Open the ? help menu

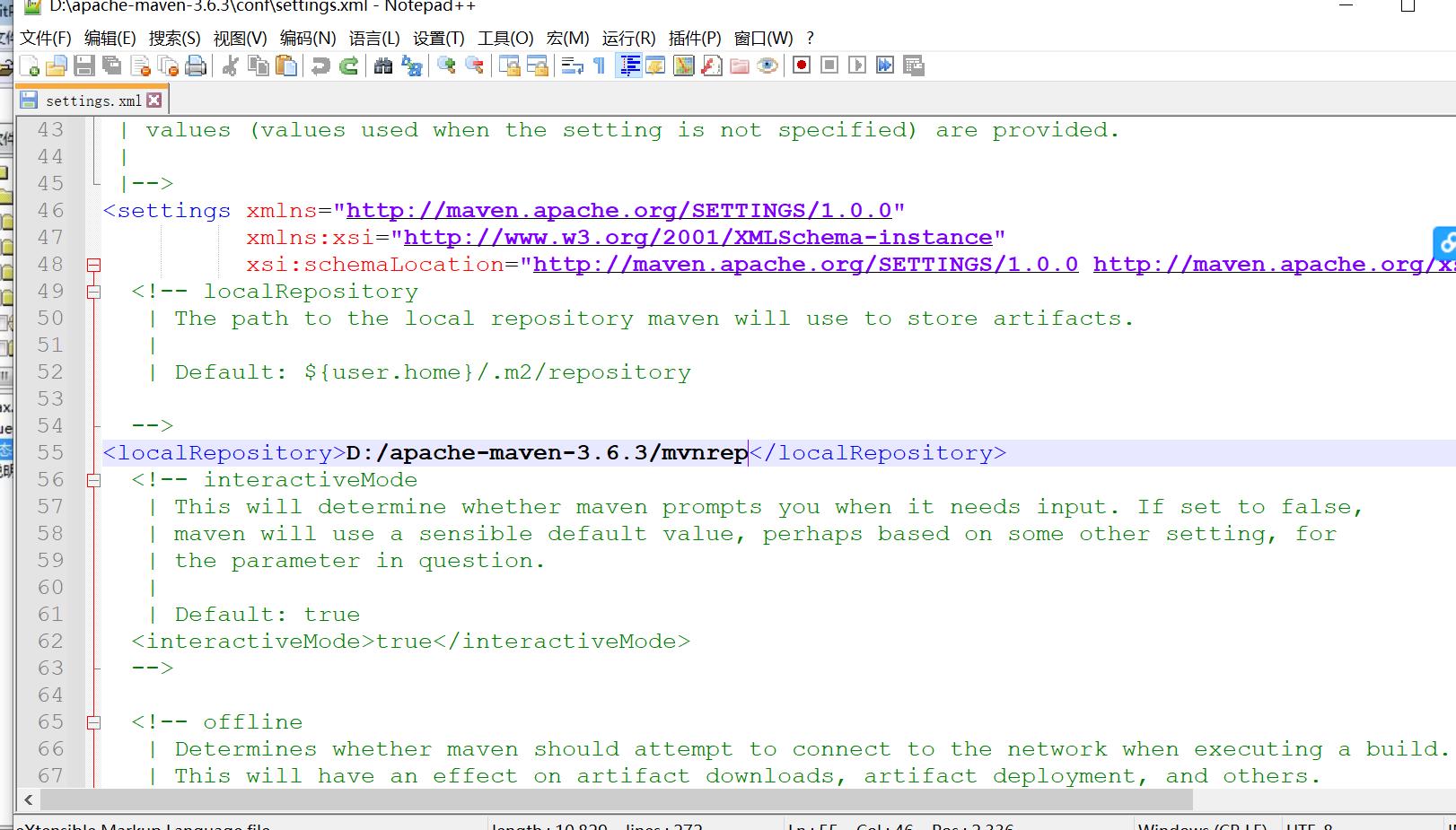click(x=811, y=38)
